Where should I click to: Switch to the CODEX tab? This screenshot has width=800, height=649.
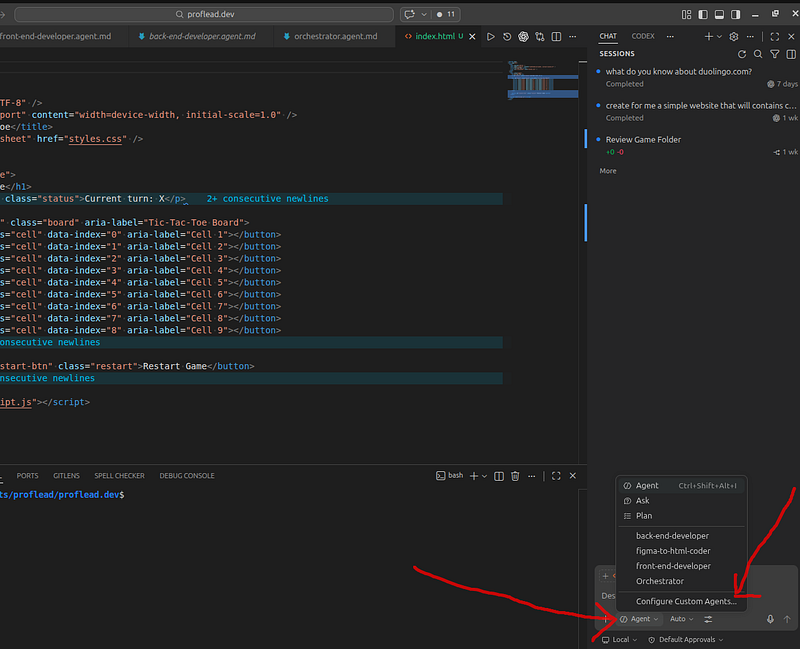(x=643, y=36)
